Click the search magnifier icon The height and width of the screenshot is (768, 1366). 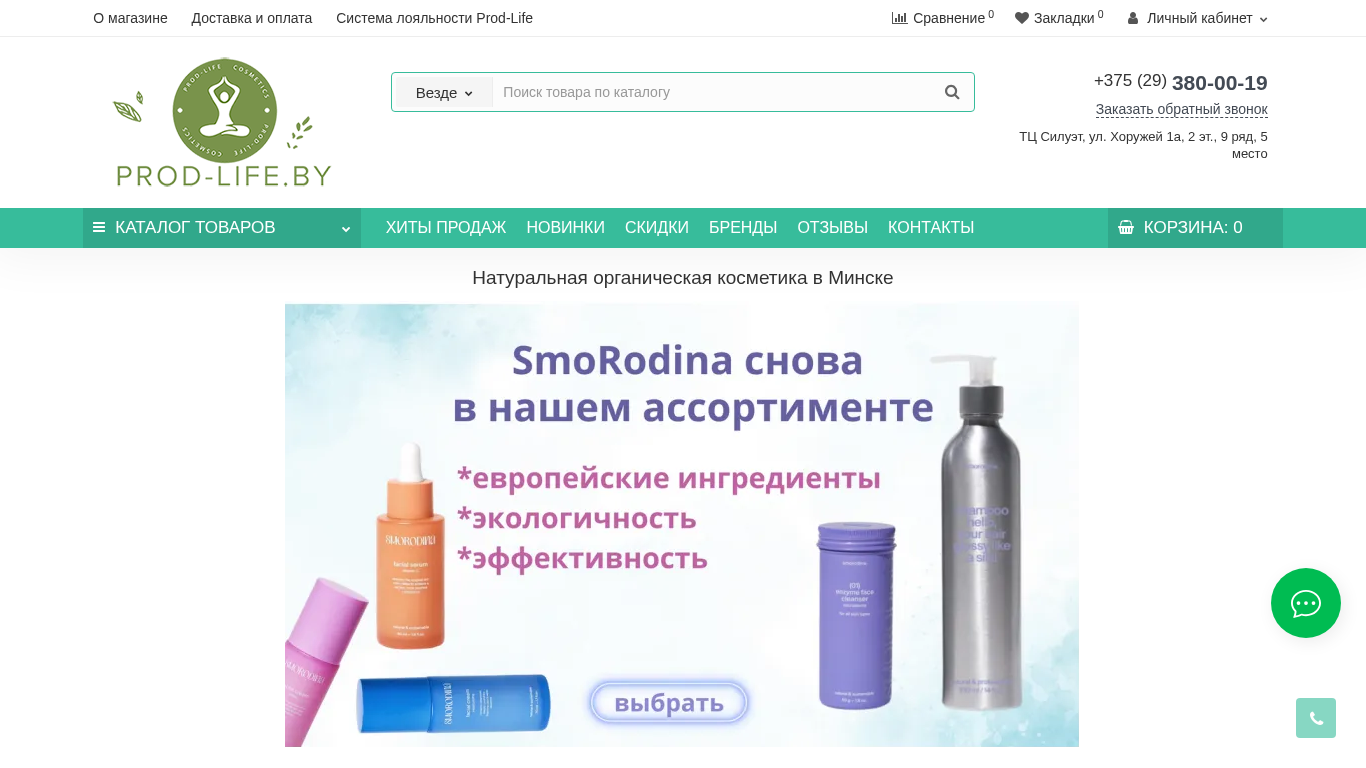click(952, 92)
